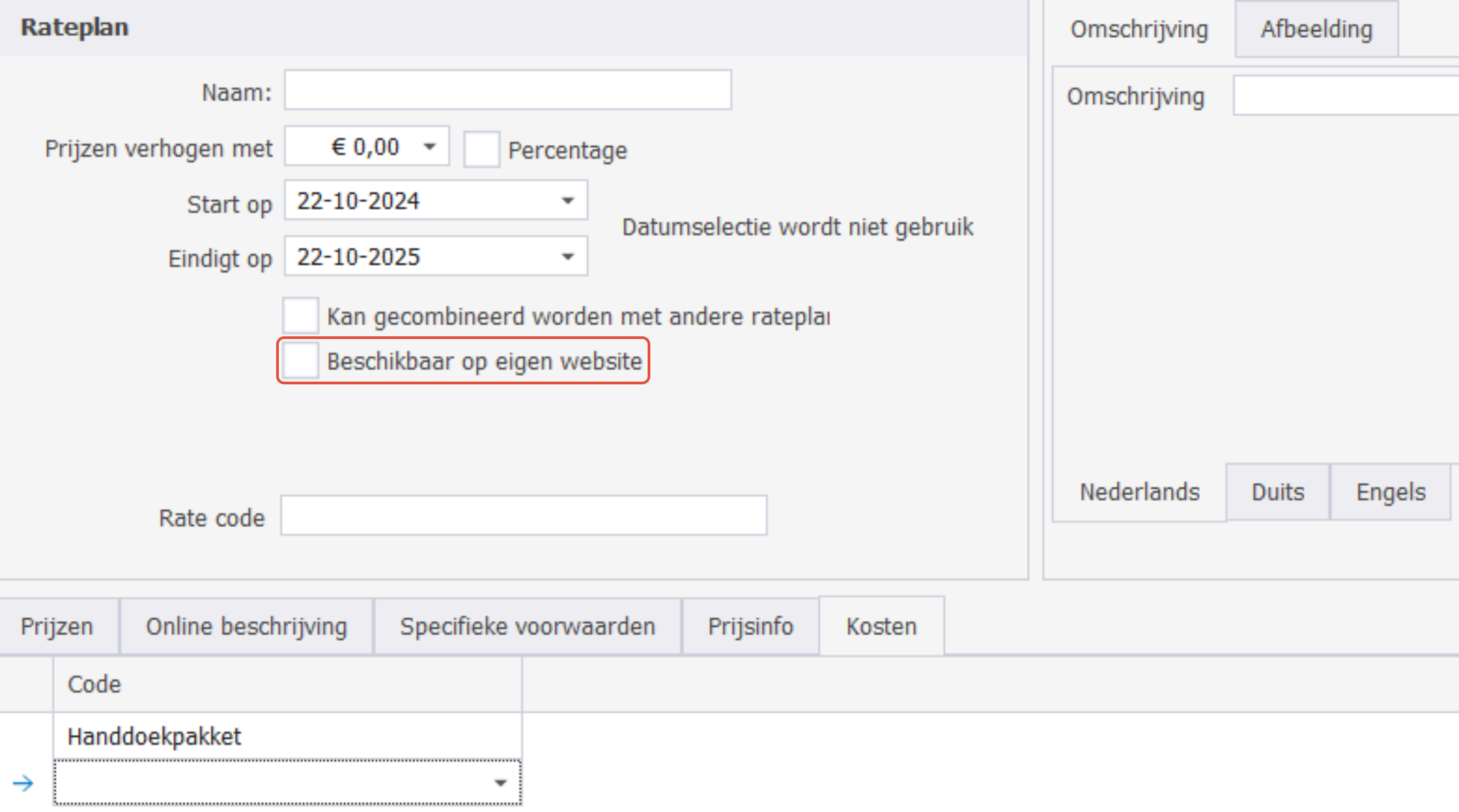Select the Kosten tab

click(x=881, y=627)
